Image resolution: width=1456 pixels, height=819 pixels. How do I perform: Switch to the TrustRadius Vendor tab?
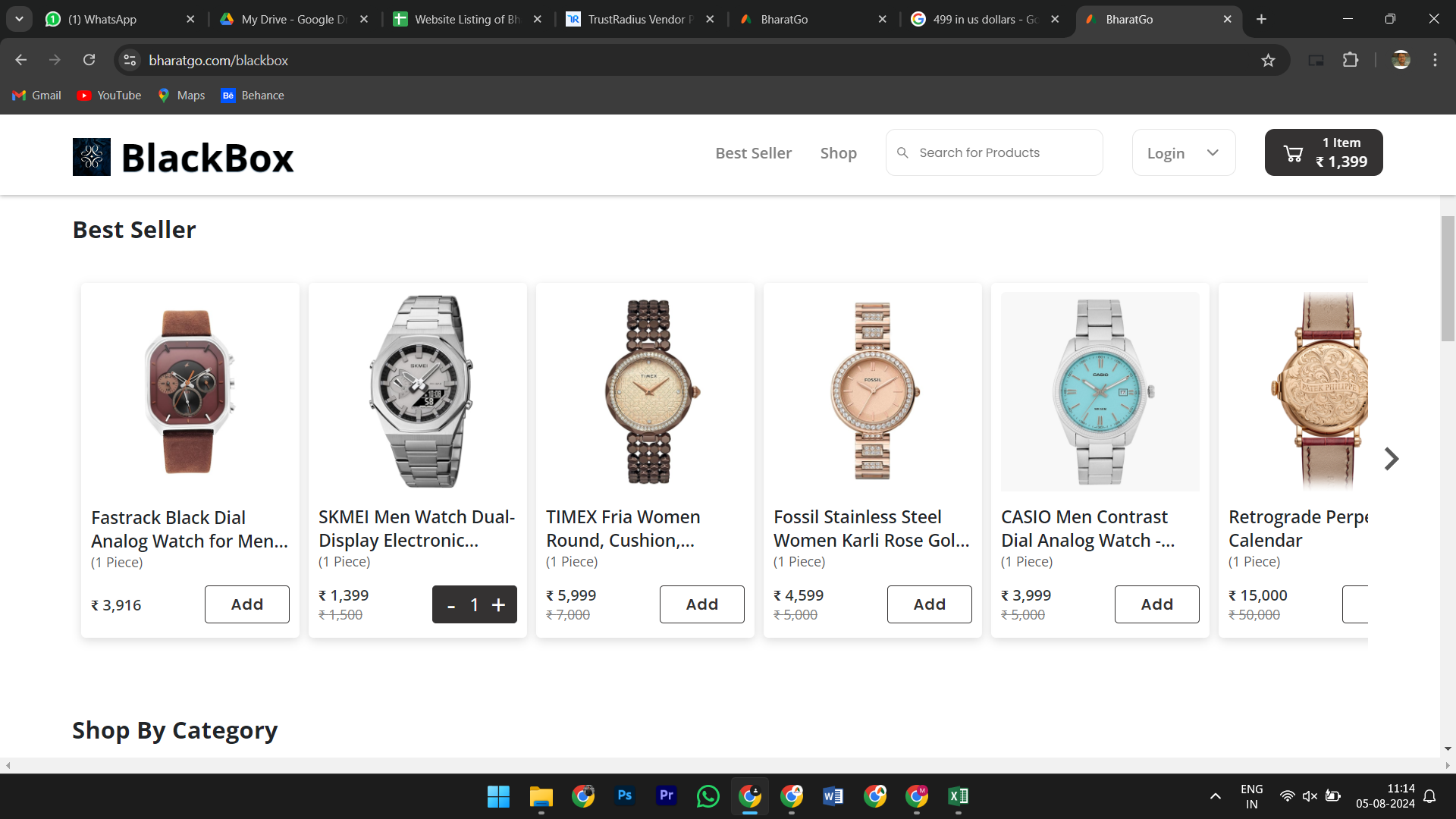(x=635, y=19)
